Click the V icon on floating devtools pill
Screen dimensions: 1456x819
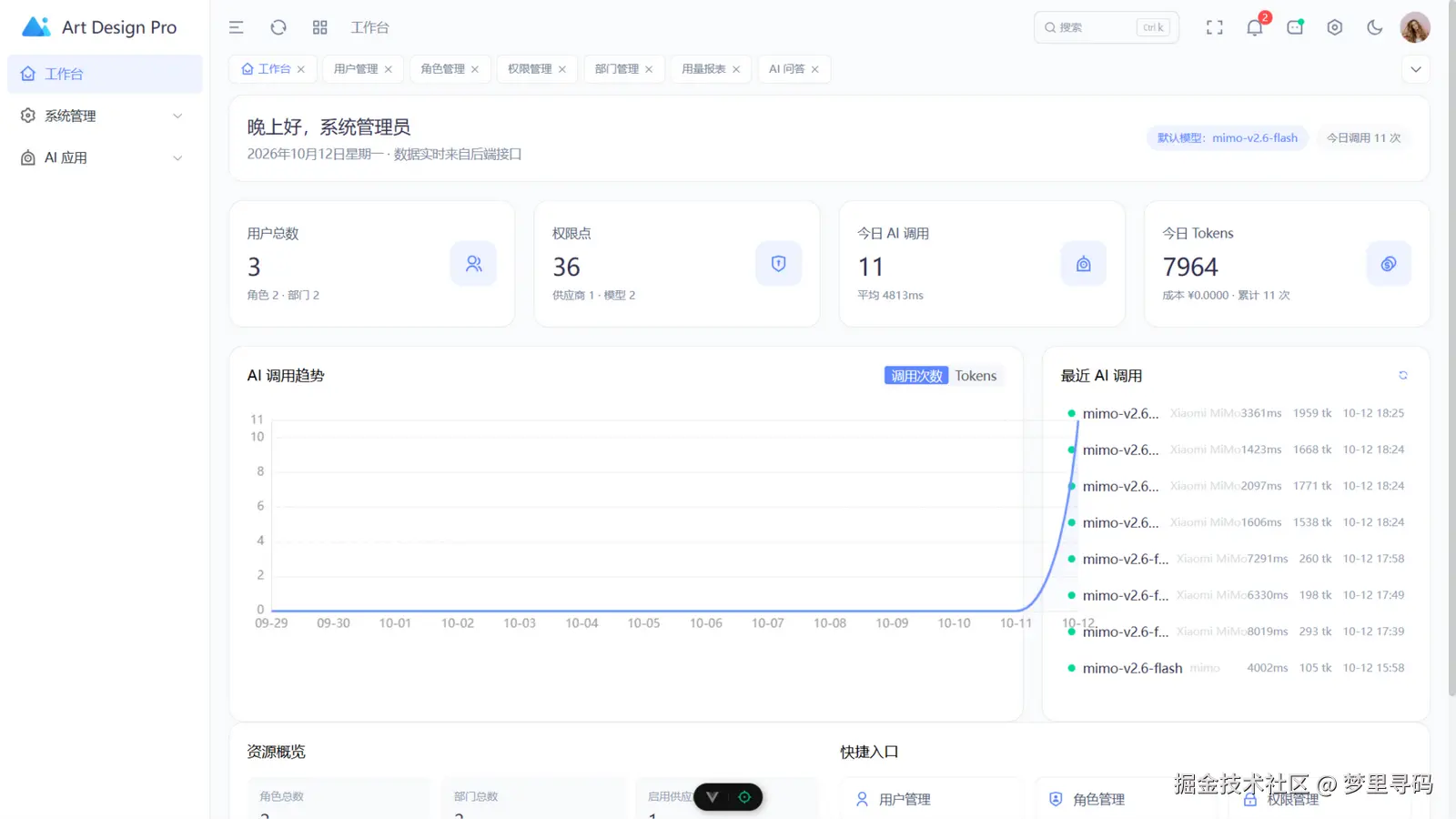tap(712, 797)
